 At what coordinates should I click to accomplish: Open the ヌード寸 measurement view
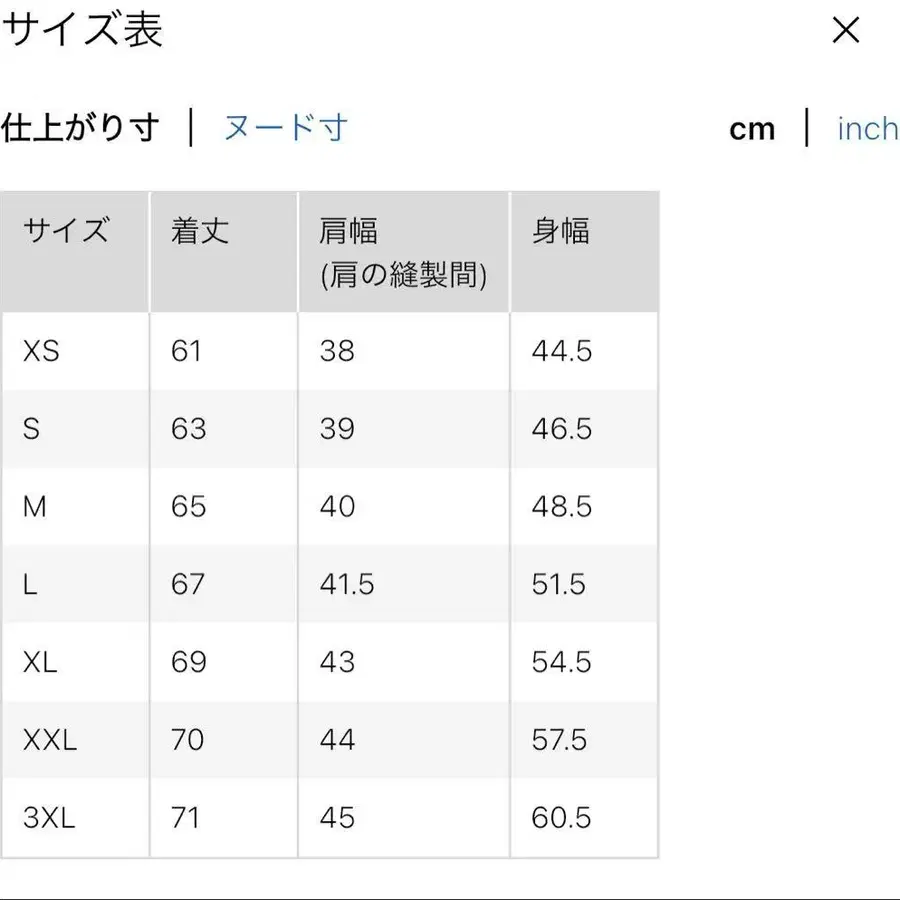coord(283,128)
